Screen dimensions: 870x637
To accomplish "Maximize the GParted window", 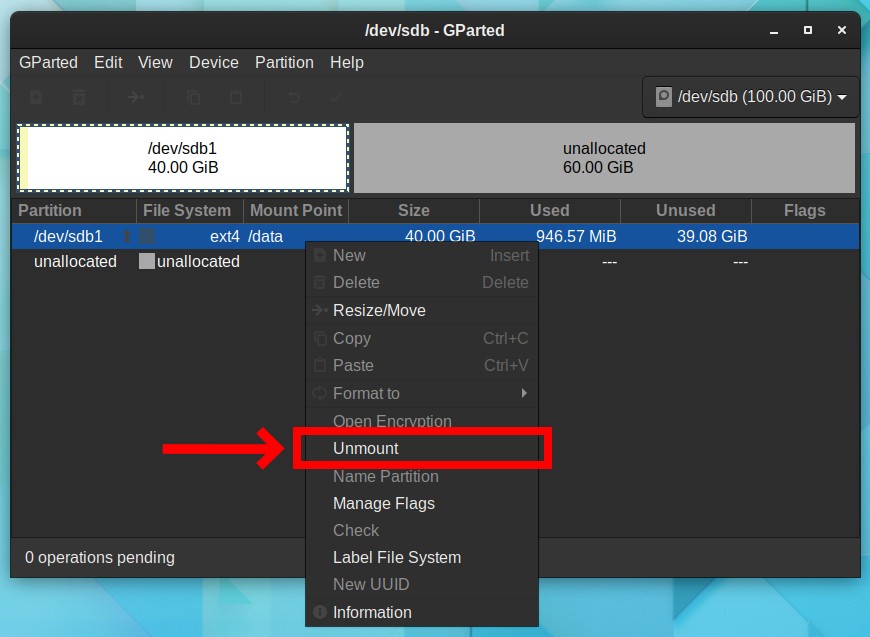I will tap(808, 30).
